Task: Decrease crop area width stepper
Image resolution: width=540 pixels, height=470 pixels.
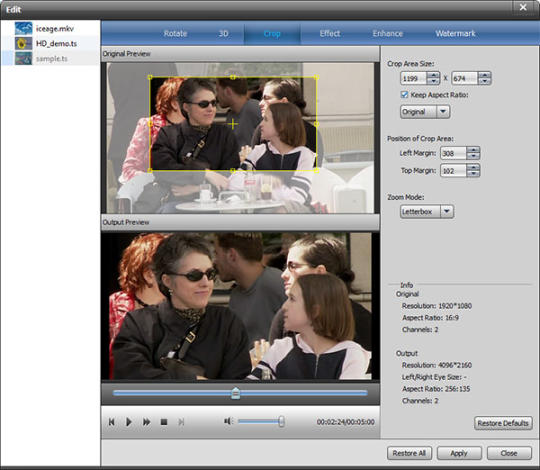Action: click(x=433, y=82)
